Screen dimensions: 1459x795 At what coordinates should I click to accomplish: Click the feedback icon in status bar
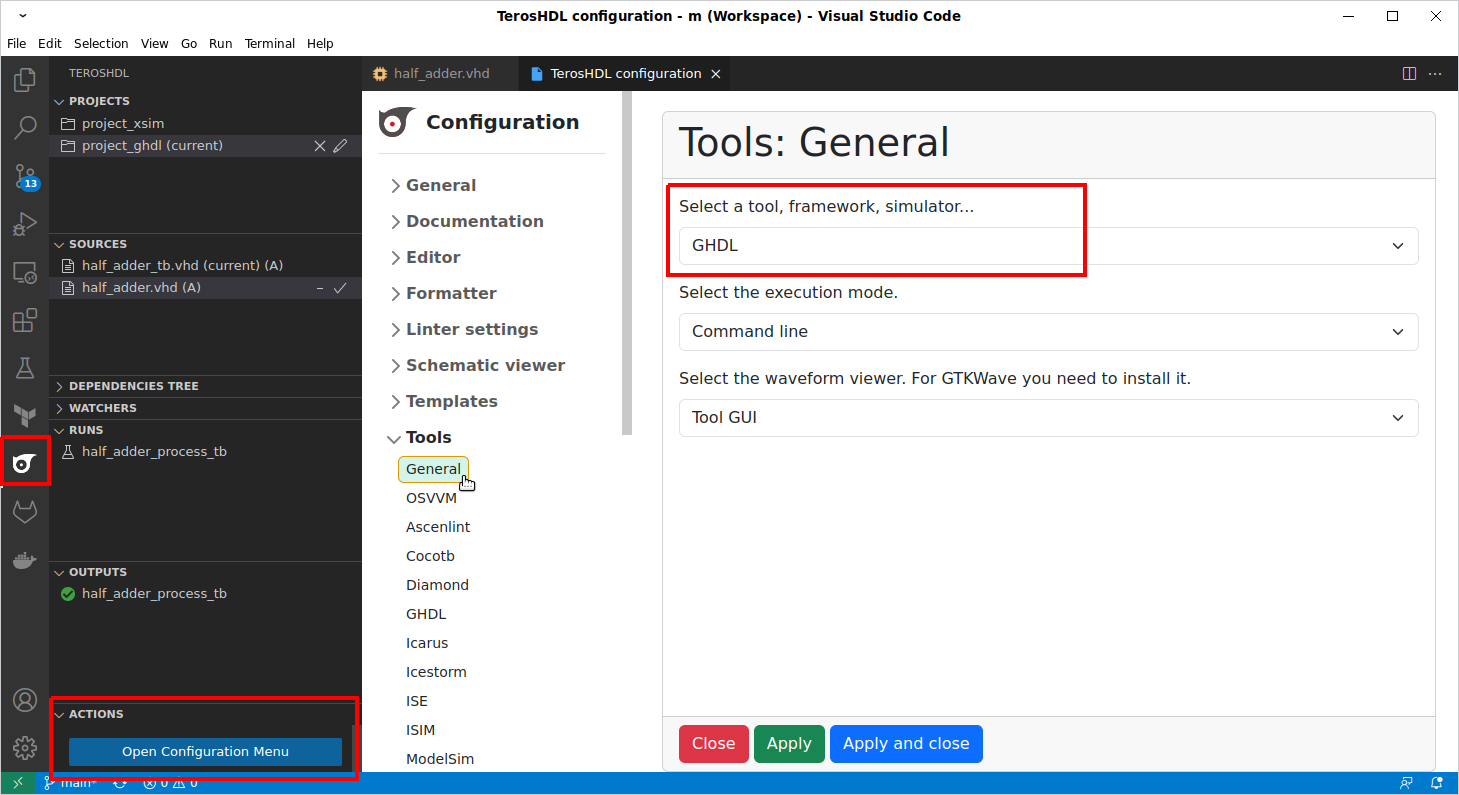[x=1407, y=783]
